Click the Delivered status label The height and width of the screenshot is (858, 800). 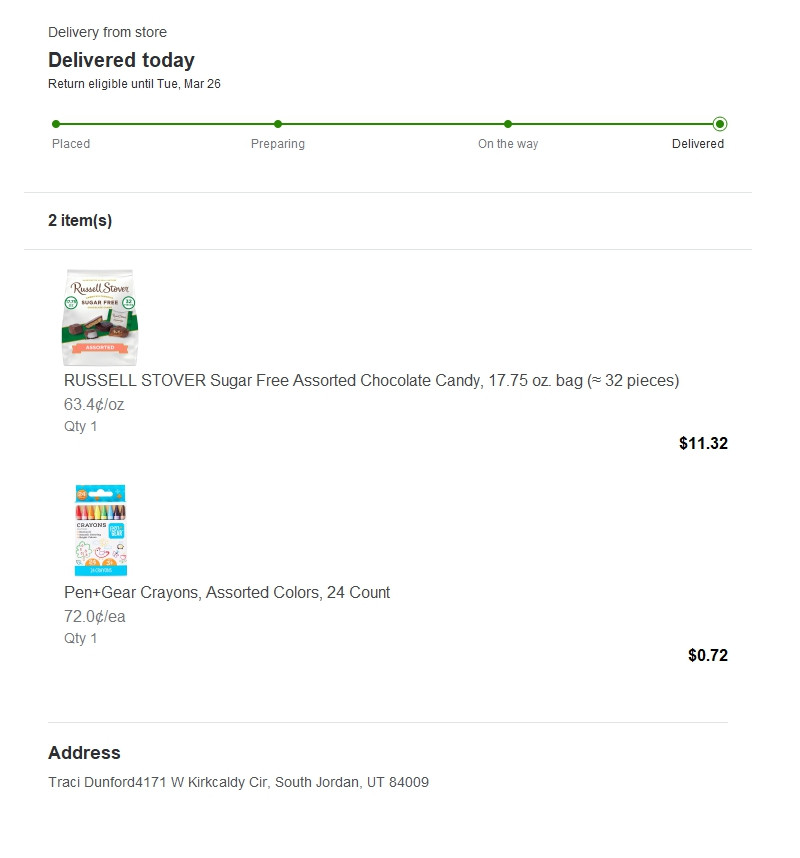tap(698, 144)
